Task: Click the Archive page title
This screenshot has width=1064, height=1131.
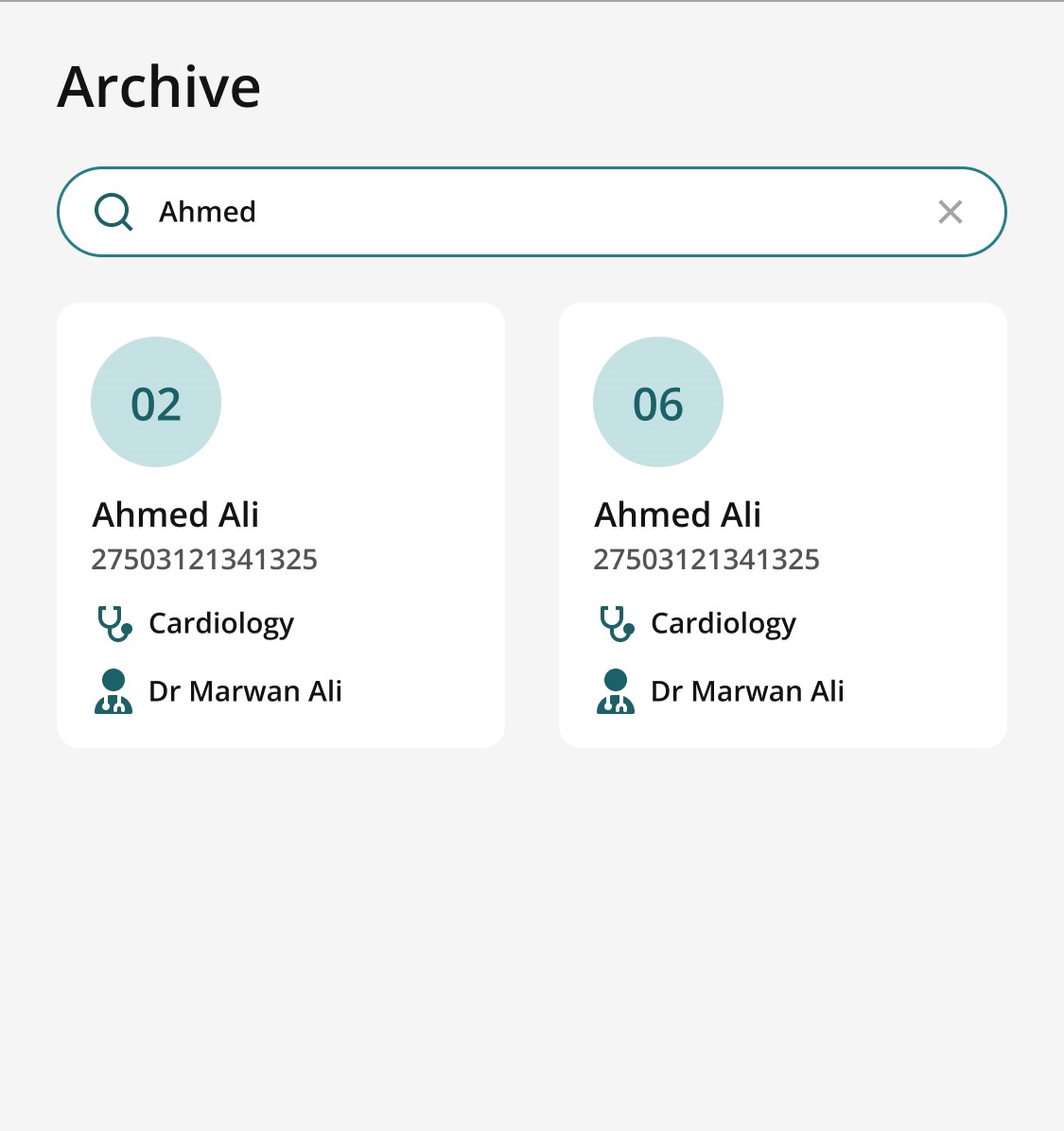Action: coord(159,86)
